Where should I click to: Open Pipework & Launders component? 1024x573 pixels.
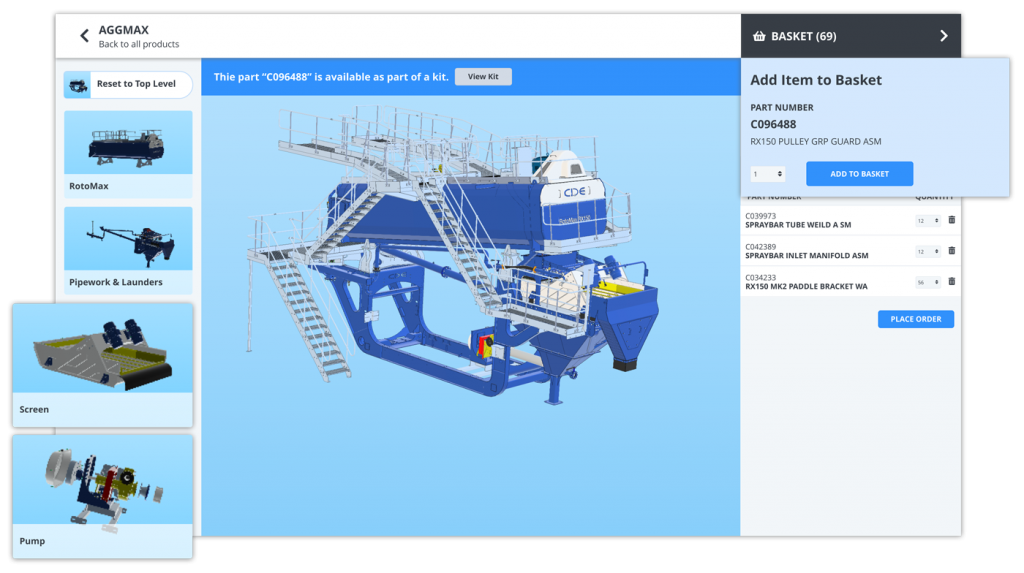(128, 240)
